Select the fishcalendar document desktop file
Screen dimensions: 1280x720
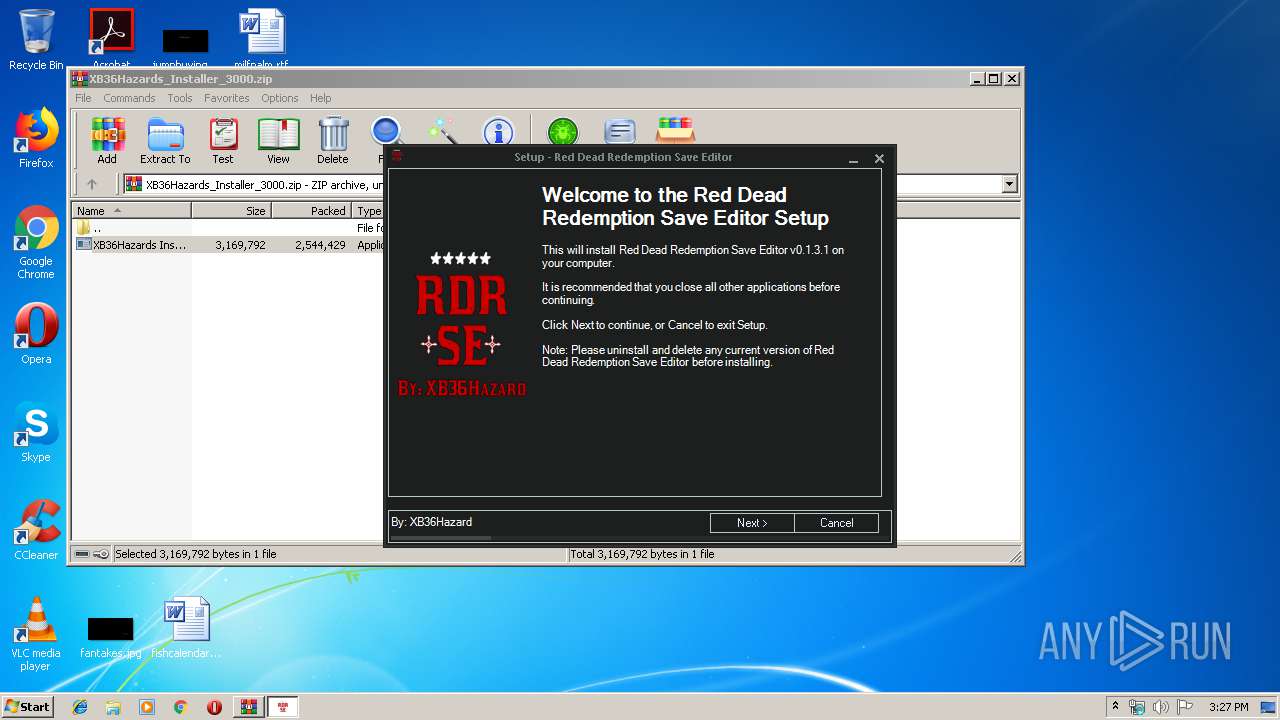click(186, 628)
